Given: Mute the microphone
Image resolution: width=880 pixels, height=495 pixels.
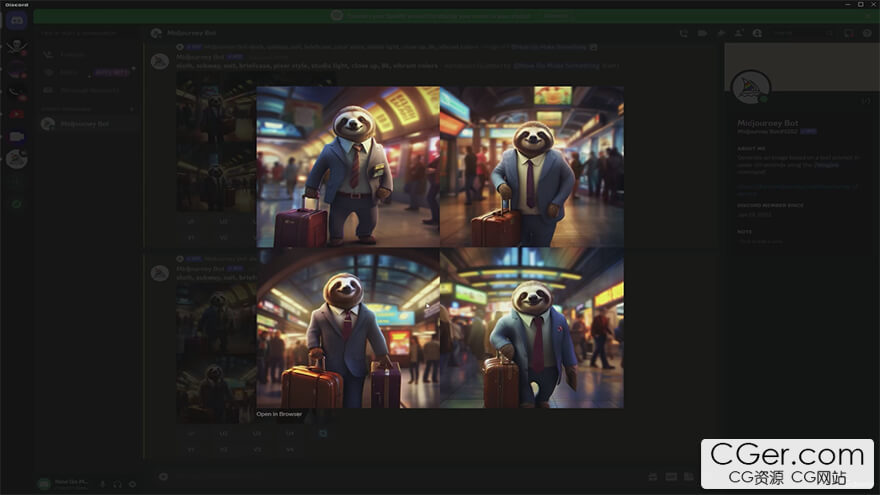Looking at the screenshot, I should (x=103, y=484).
